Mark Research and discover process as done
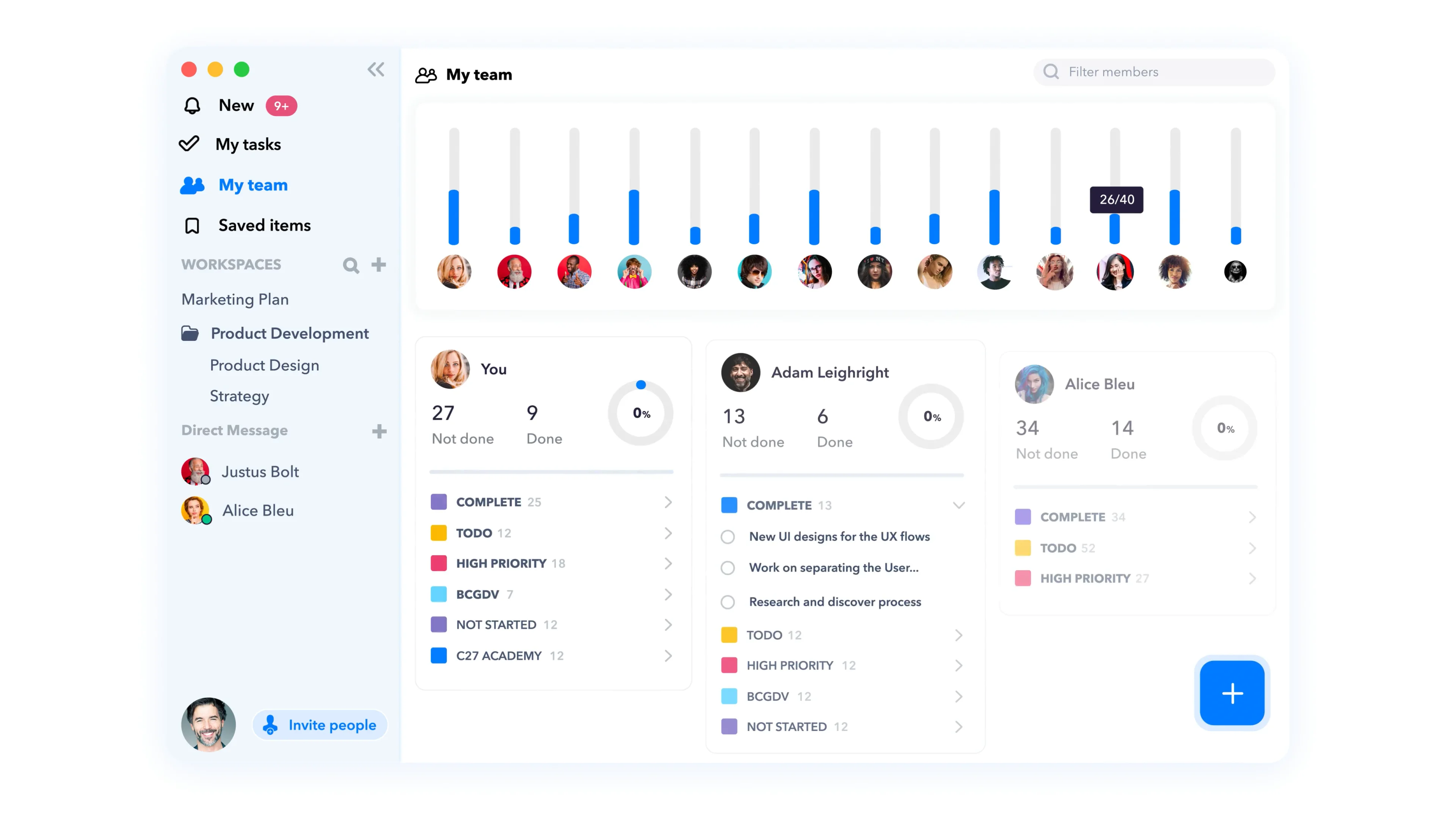Viewport: 1456px width, 819px height. 728,601
